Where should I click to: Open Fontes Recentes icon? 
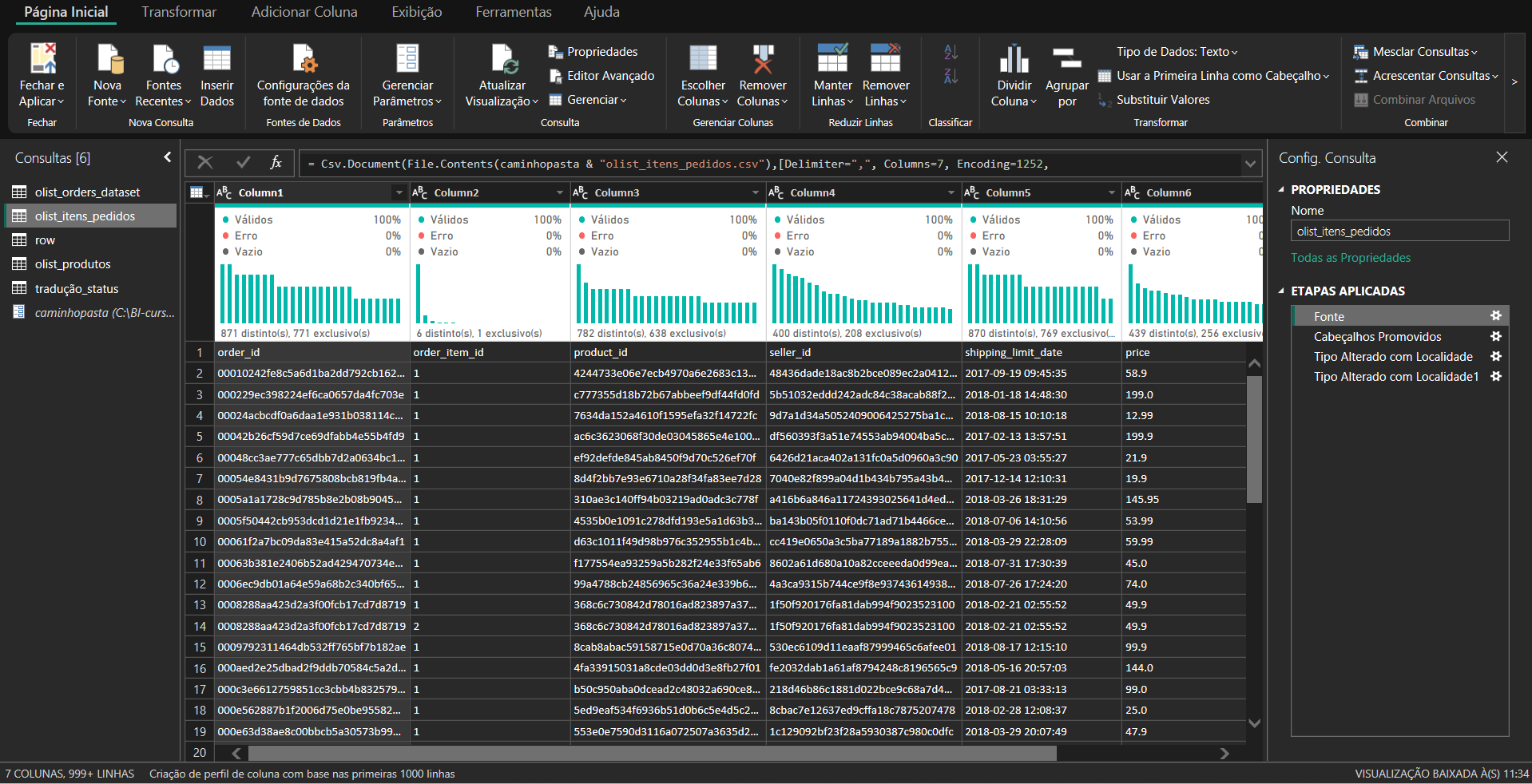(164, 58)
